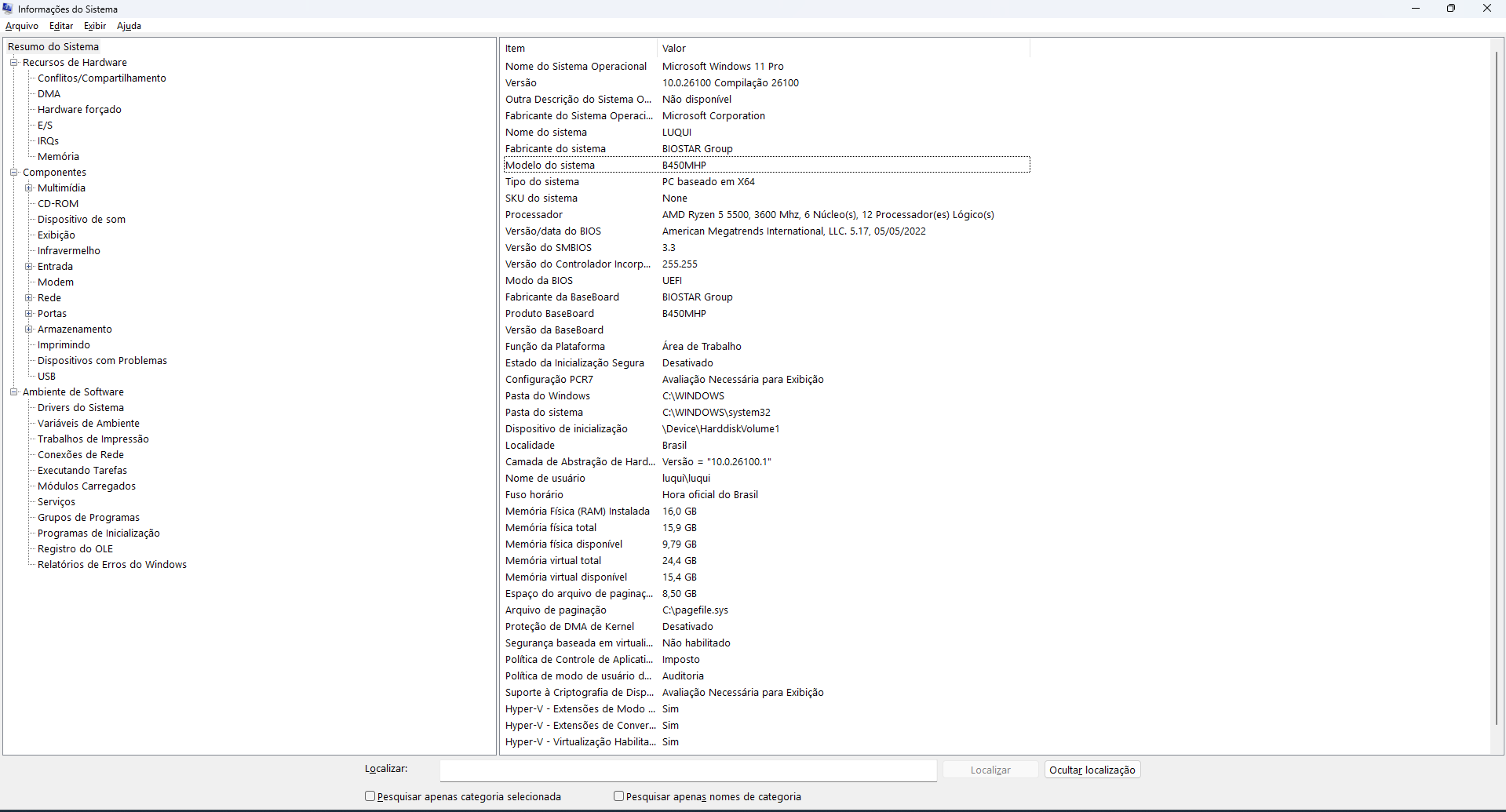The height and width of the screenshot is (812, 1506).
Task: Click the 'Nome do Sistema Operacional' row
Action: tap(767, 67)
